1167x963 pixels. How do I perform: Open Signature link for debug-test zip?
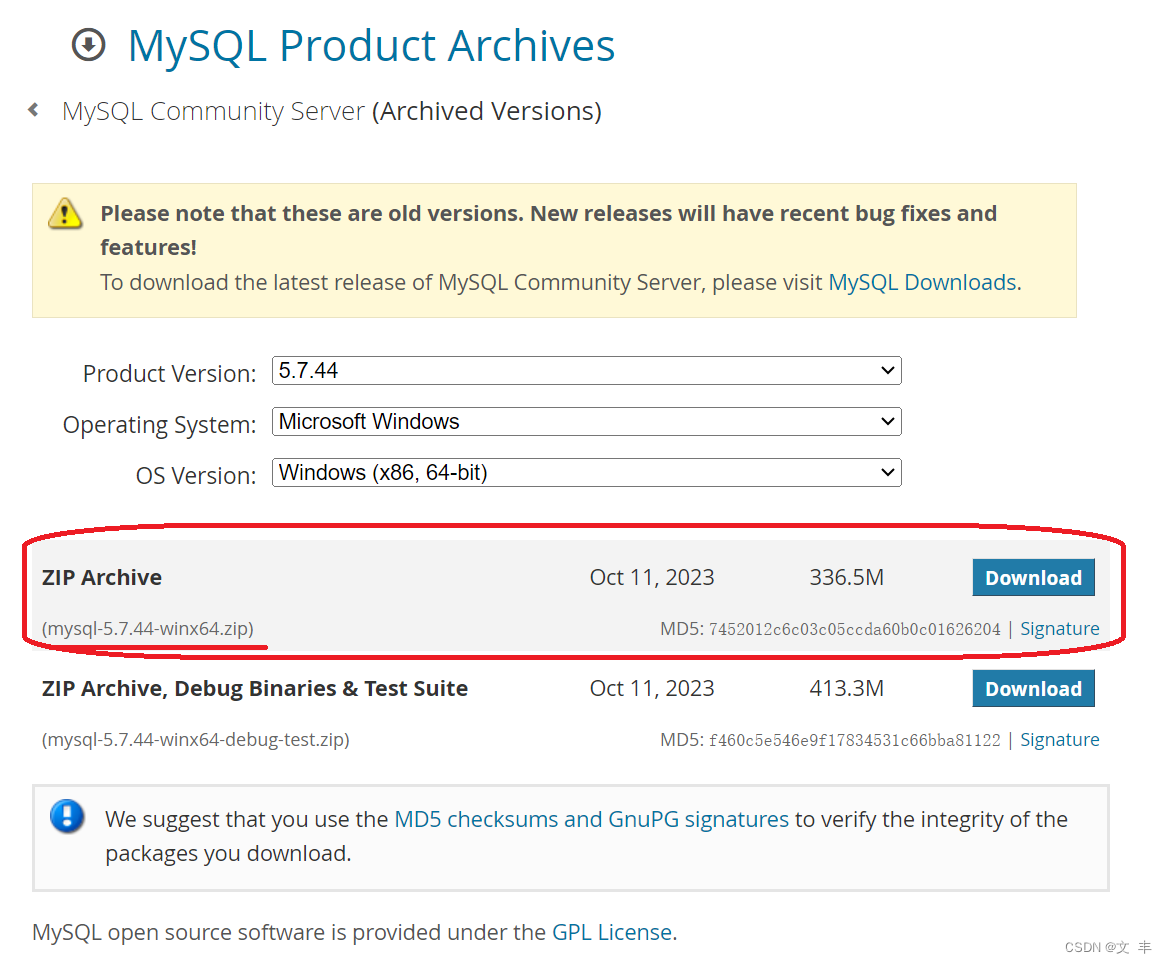(1059, 740)
